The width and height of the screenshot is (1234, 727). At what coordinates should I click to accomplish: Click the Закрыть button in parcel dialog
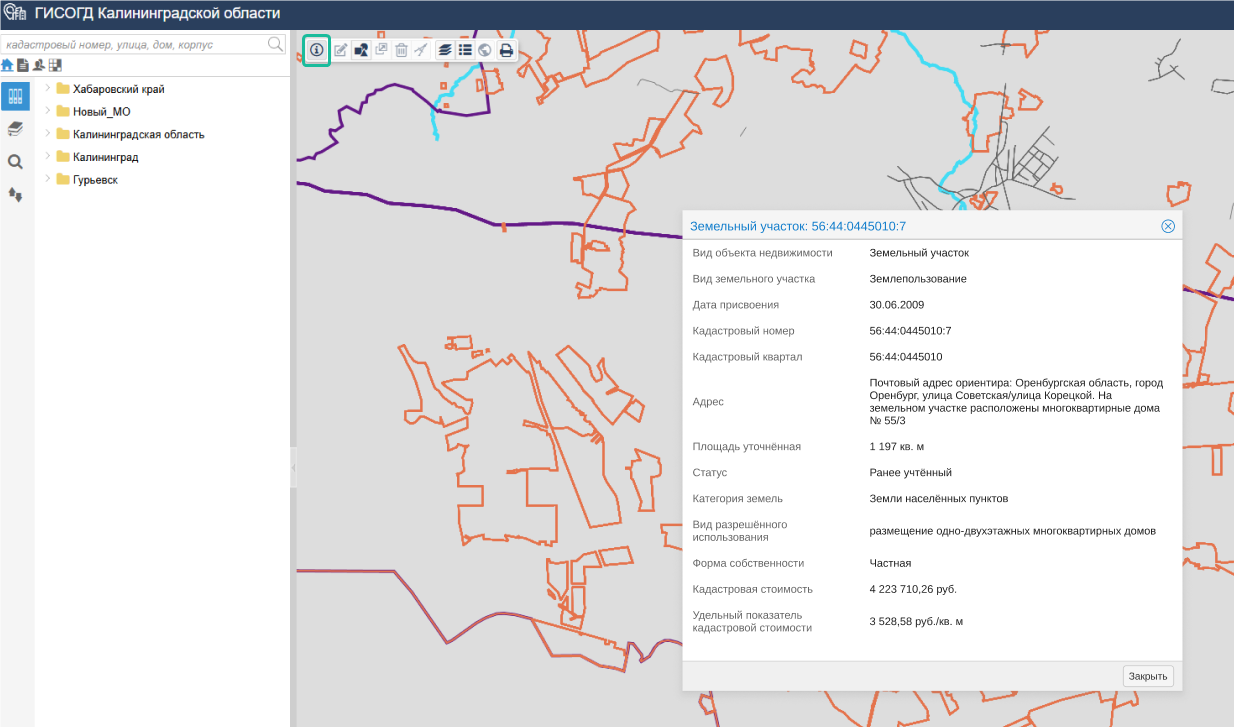(x=1148, y=676)
